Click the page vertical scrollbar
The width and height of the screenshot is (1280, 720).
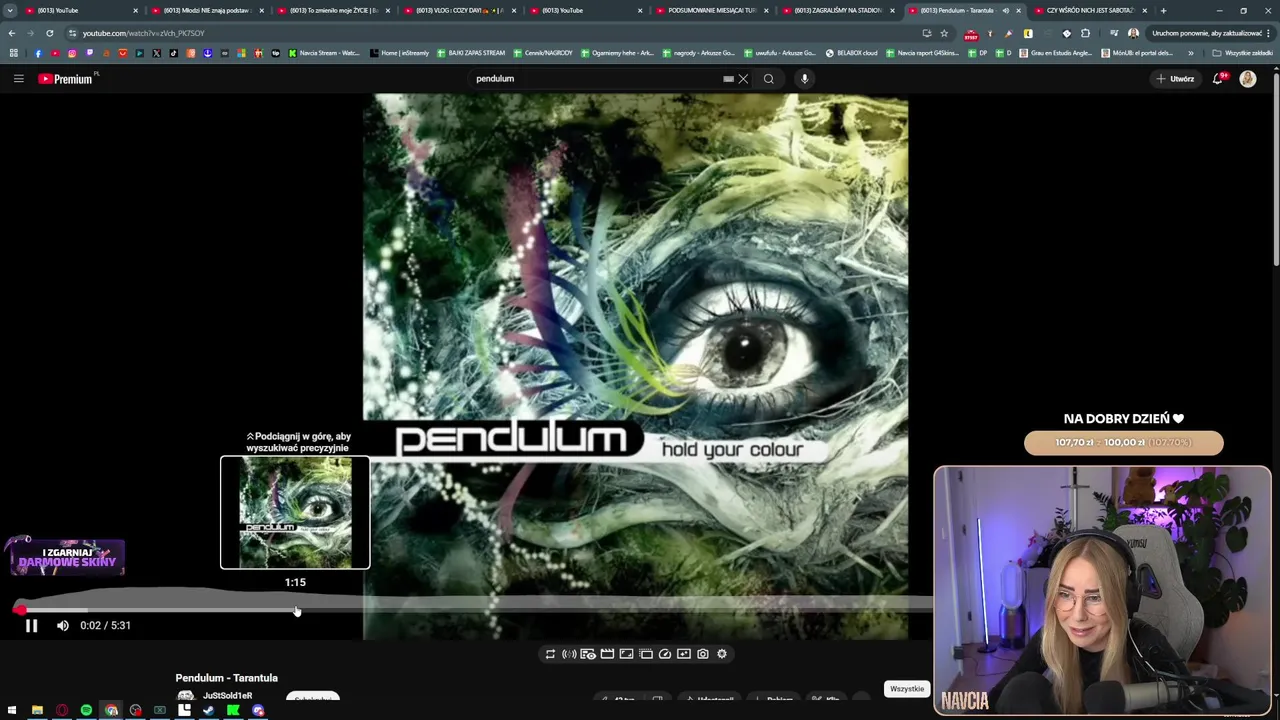click(x=1275, y=170)
